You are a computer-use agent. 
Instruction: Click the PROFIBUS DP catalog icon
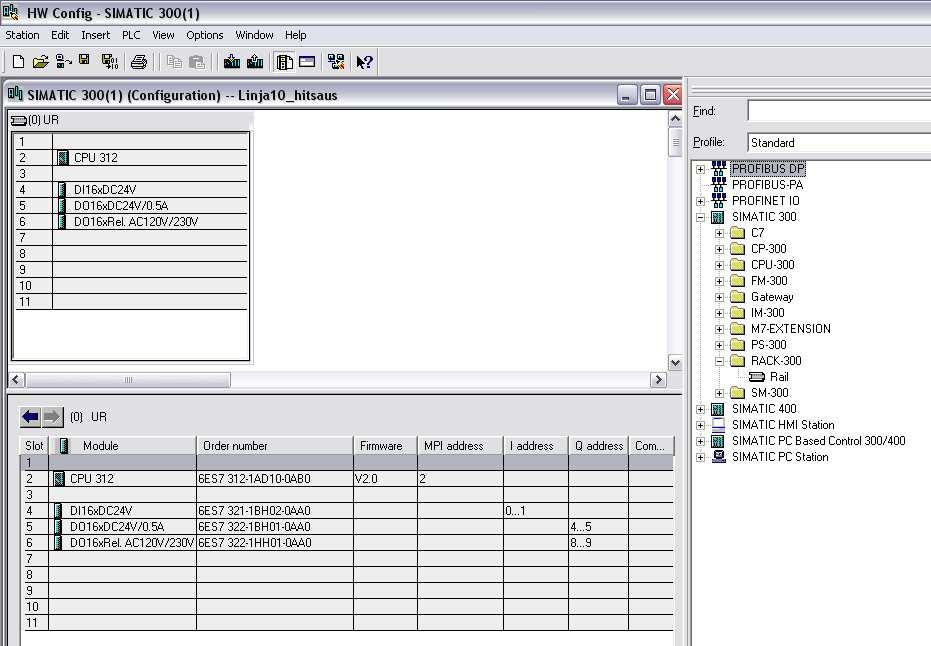(718, 168)
